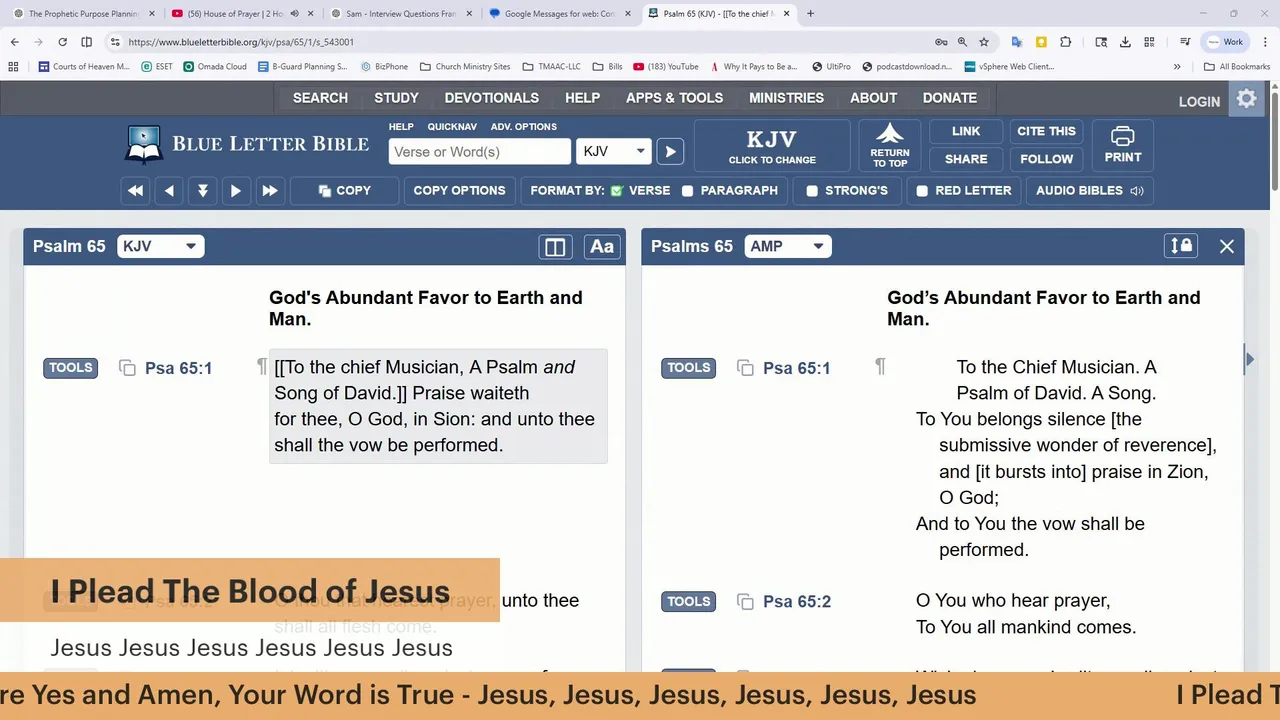The image size is (1280, 720).
Task: Toggle scroll sync lock icon in AMP panel
Action: [x=1181, y=246]
